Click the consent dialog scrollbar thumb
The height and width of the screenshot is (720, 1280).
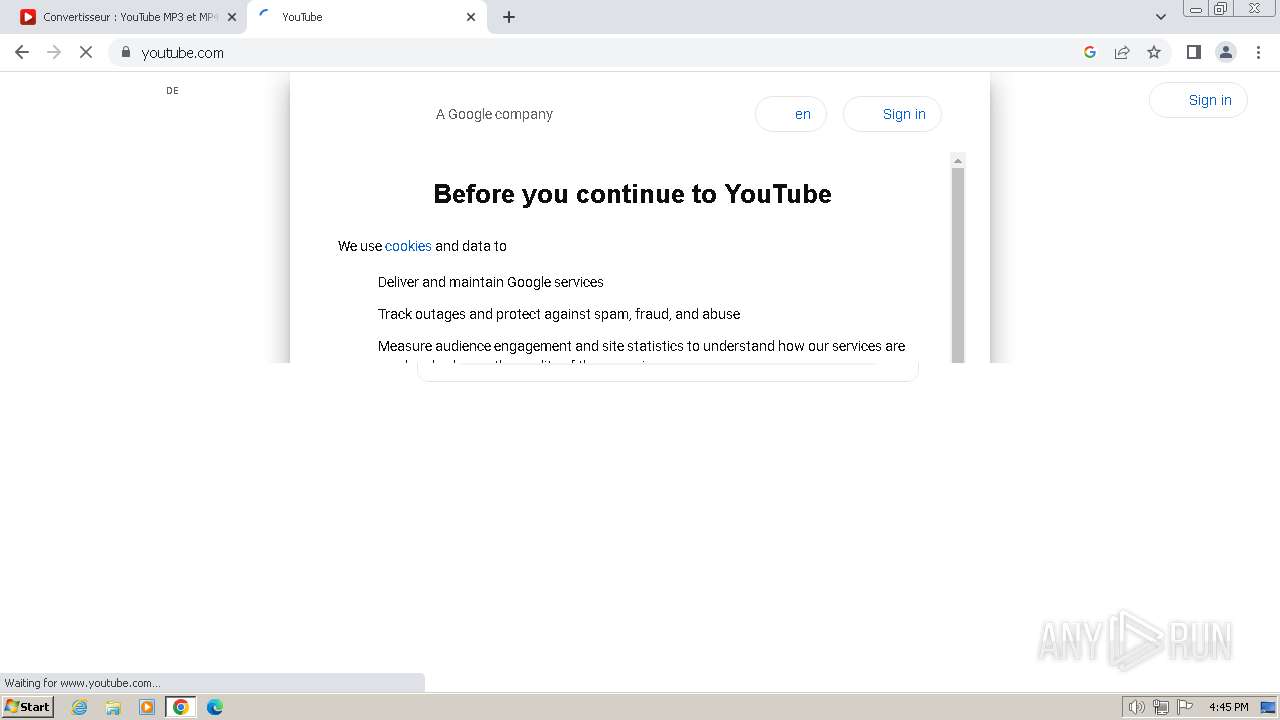click(958, 265)
